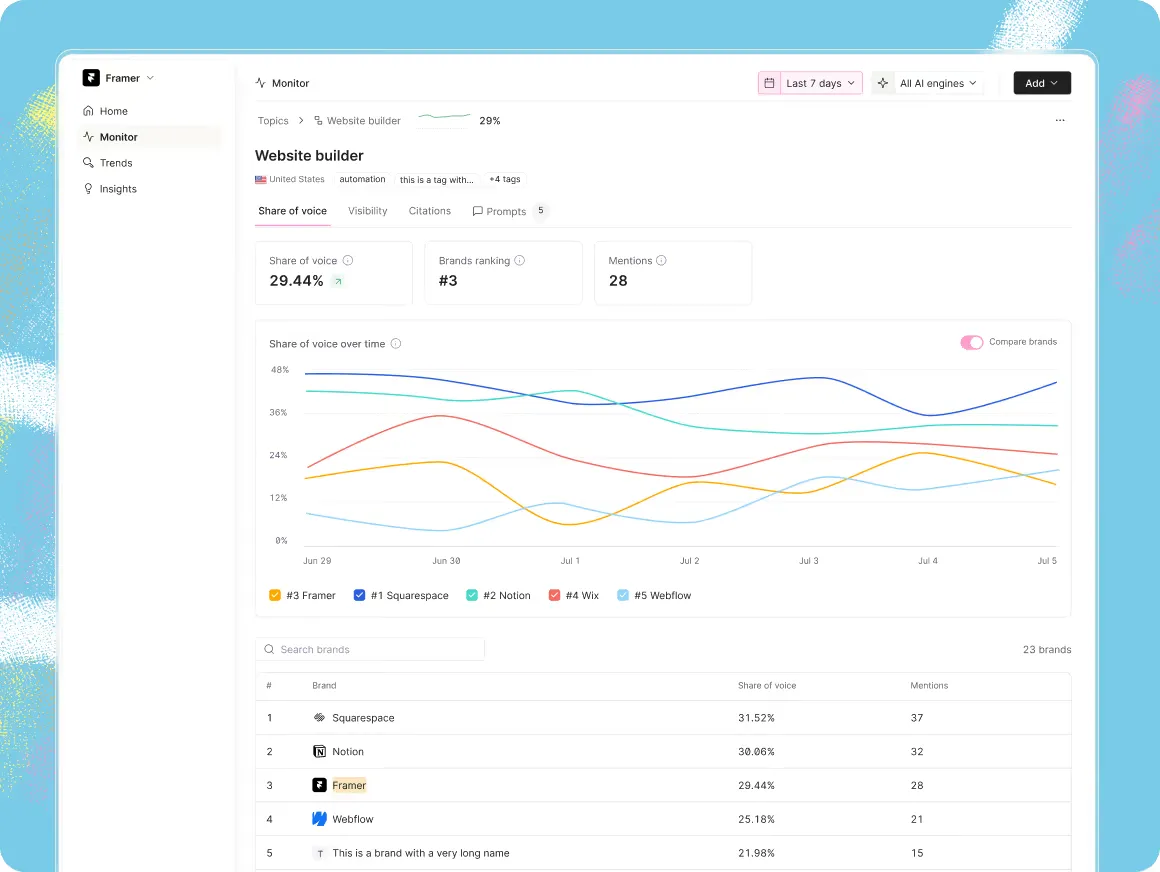Go to Home in the sidebar
The width and height of the screenshot is (1160, 872).
(x=150, y=111)
